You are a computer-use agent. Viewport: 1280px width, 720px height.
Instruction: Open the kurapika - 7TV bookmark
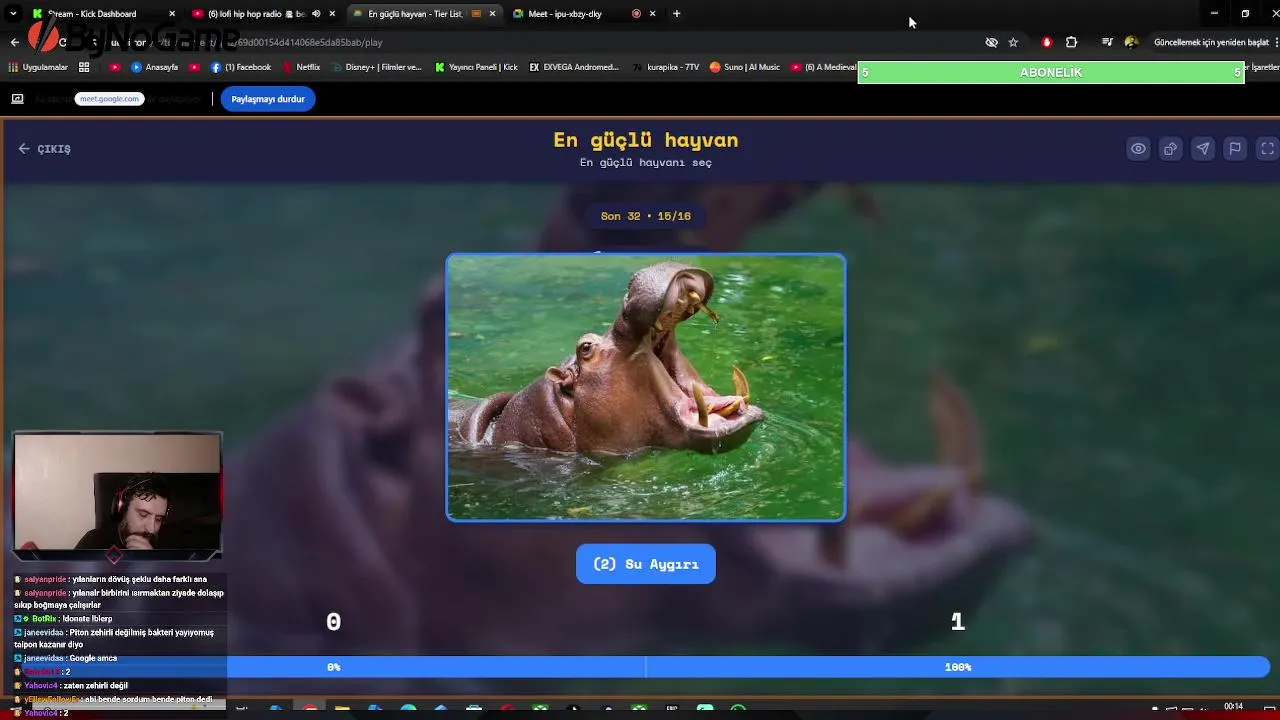[665, 67]
